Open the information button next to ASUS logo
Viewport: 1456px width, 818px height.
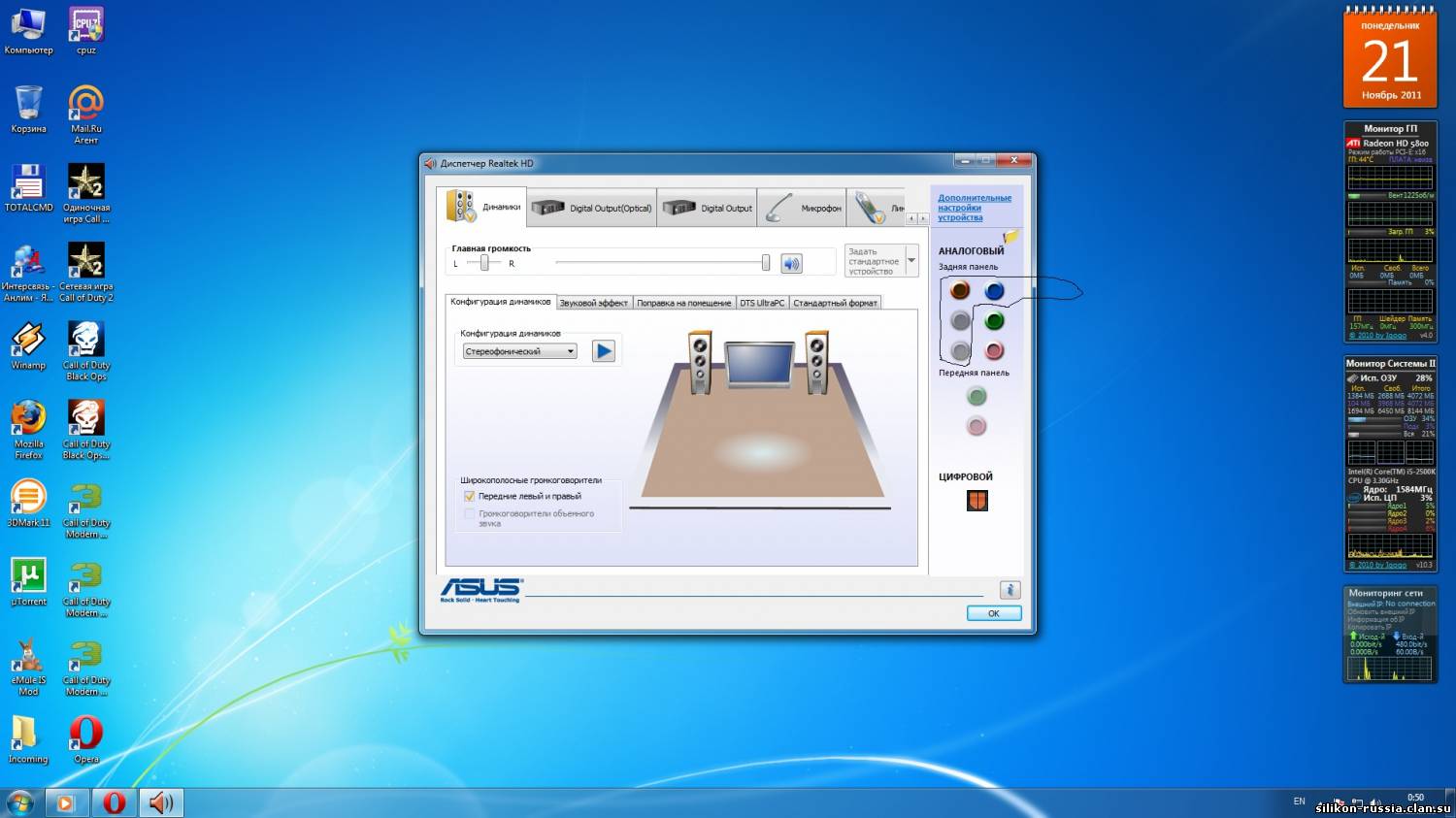pos(1009,590)
